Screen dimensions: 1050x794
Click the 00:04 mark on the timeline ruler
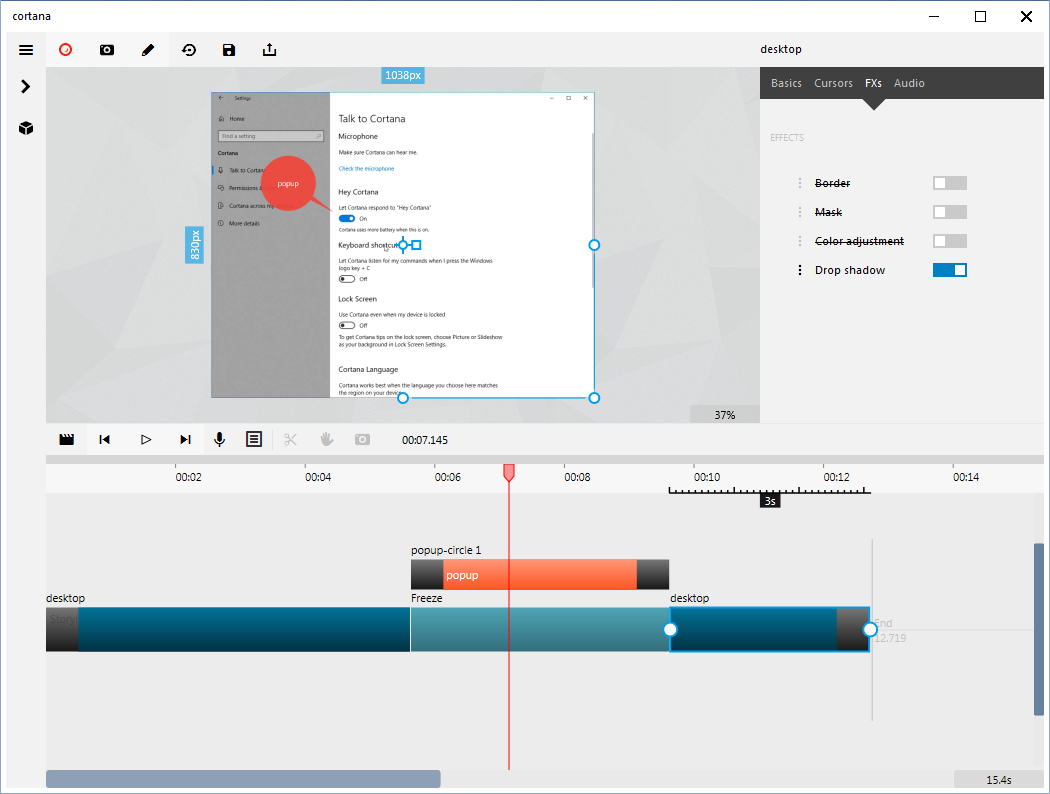(318, 477)
